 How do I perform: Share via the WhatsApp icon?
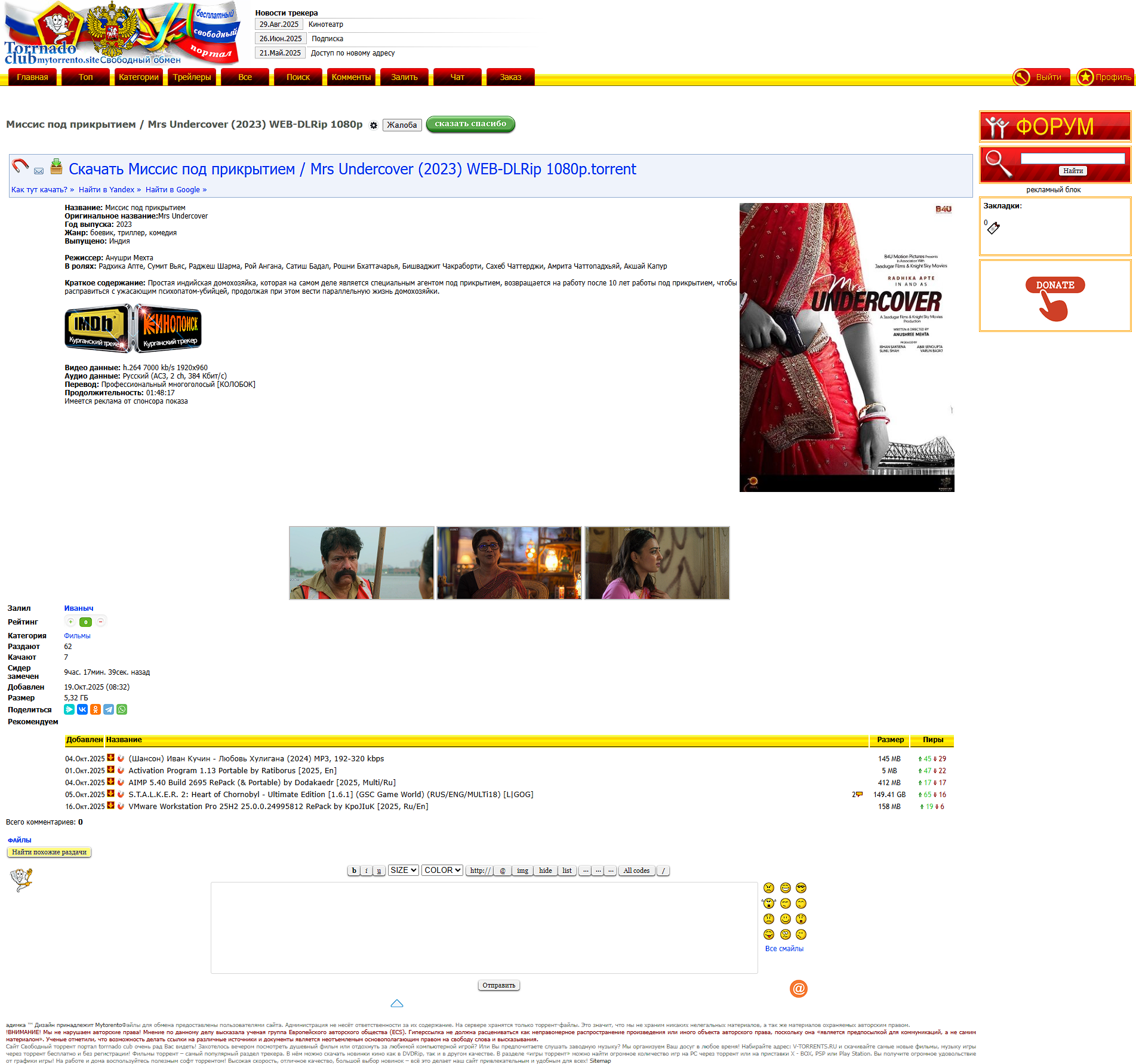pyautogui.click(x=122, y=709)
